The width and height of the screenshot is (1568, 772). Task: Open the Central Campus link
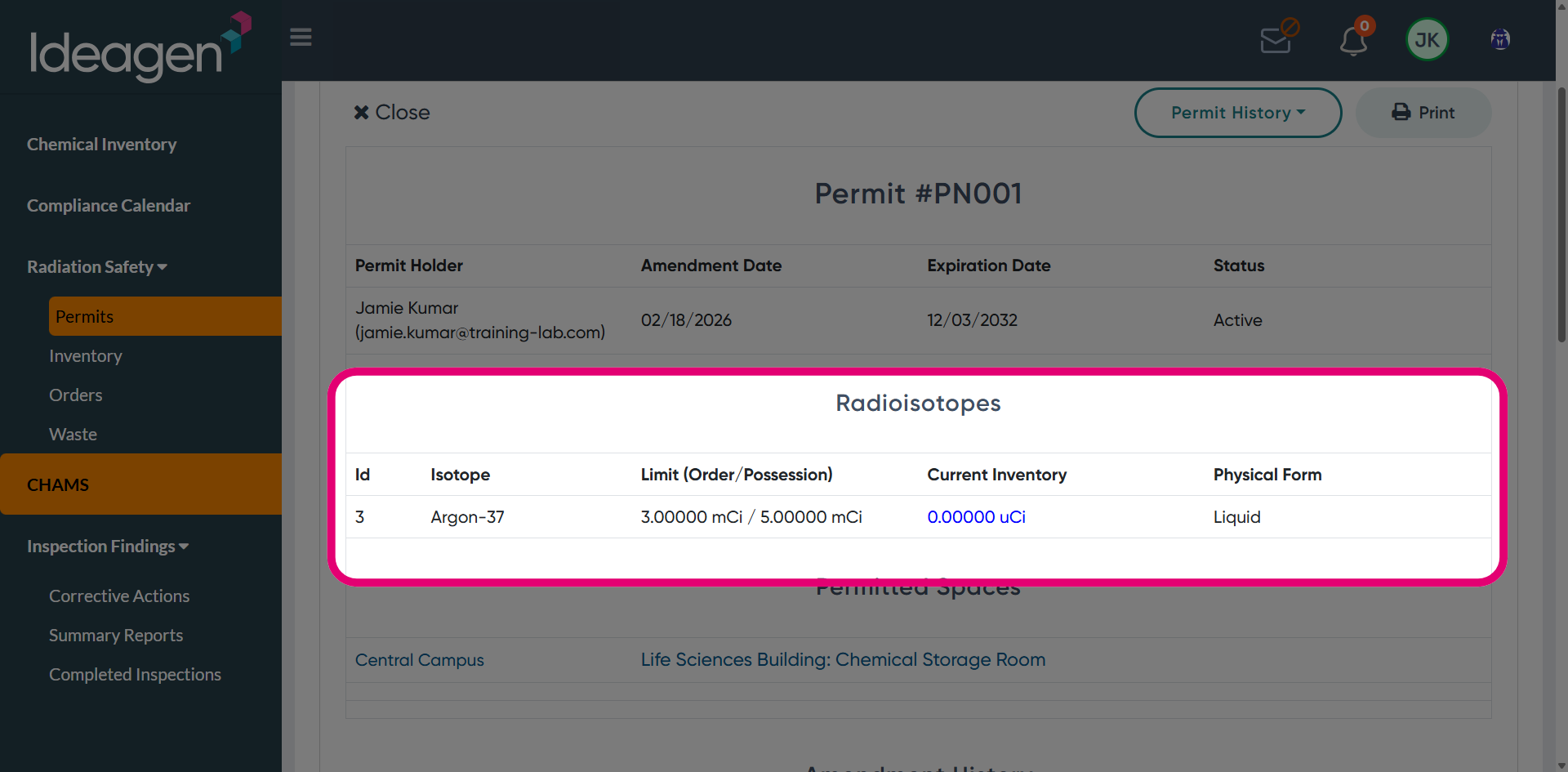click(420, 660)
